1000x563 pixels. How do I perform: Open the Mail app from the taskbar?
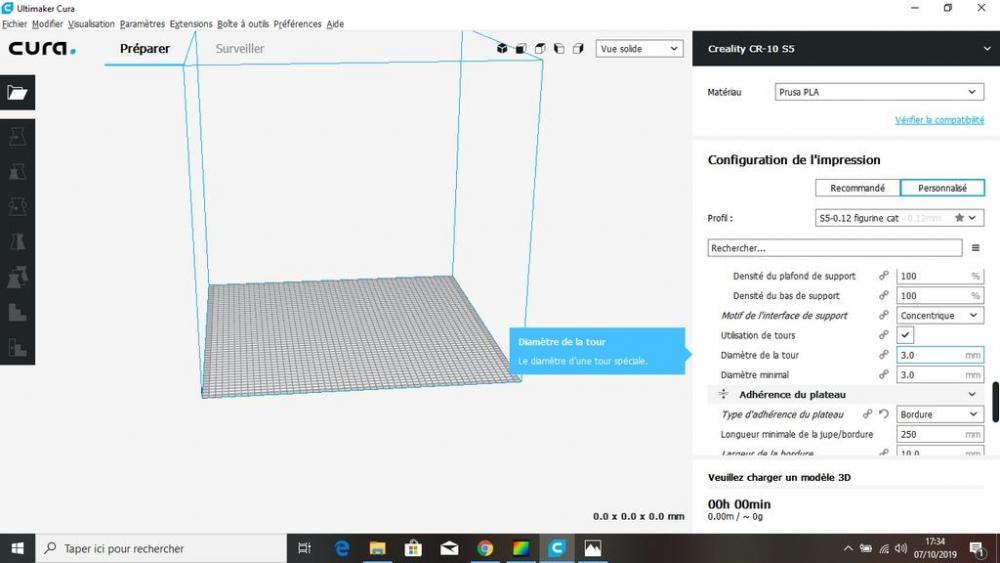450,548
